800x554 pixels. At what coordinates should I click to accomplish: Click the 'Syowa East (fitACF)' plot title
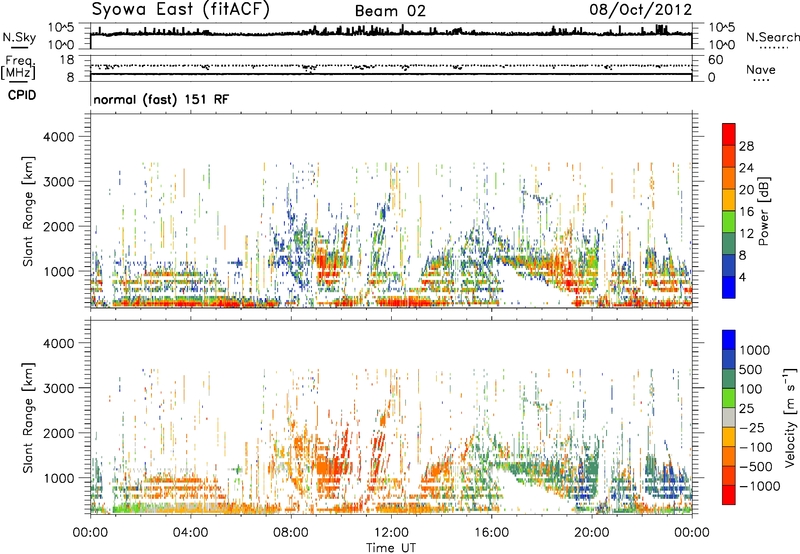tap(181, 10)
